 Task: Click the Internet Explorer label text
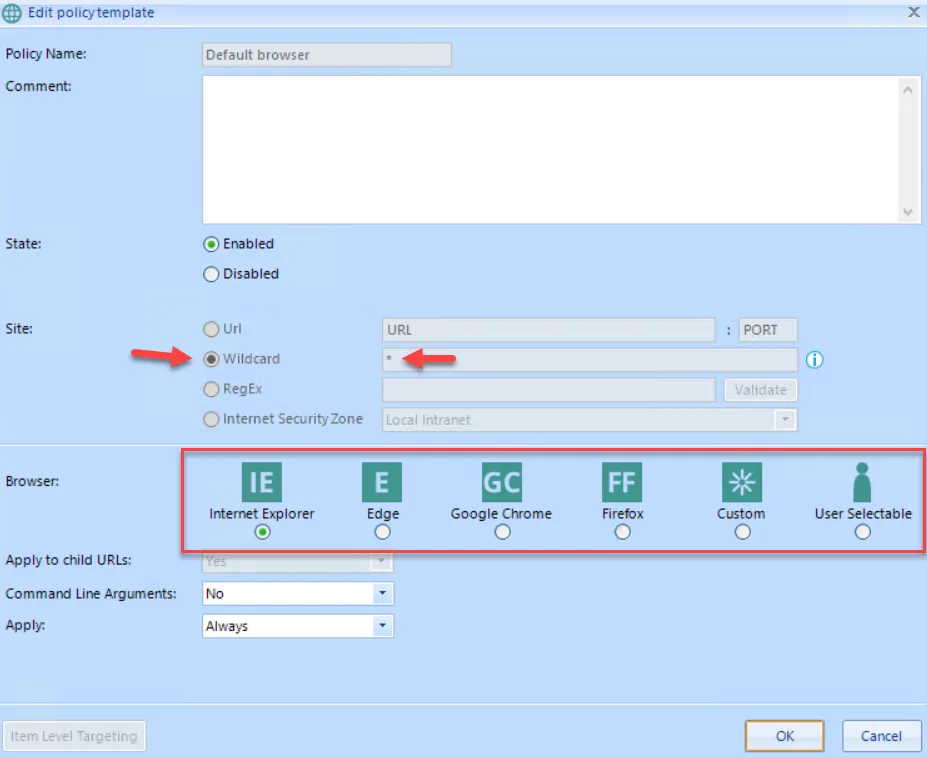point(262,513)
